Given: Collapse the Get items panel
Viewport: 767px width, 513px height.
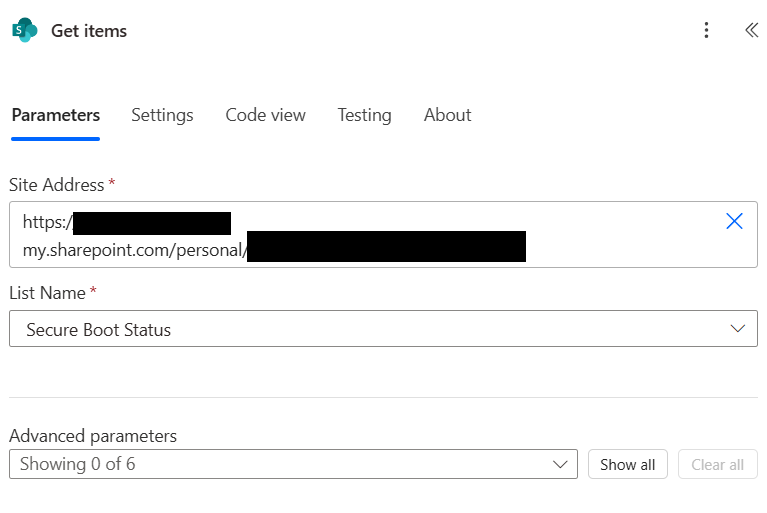Looking at the screenshot, I should click(x=751, y=30).
